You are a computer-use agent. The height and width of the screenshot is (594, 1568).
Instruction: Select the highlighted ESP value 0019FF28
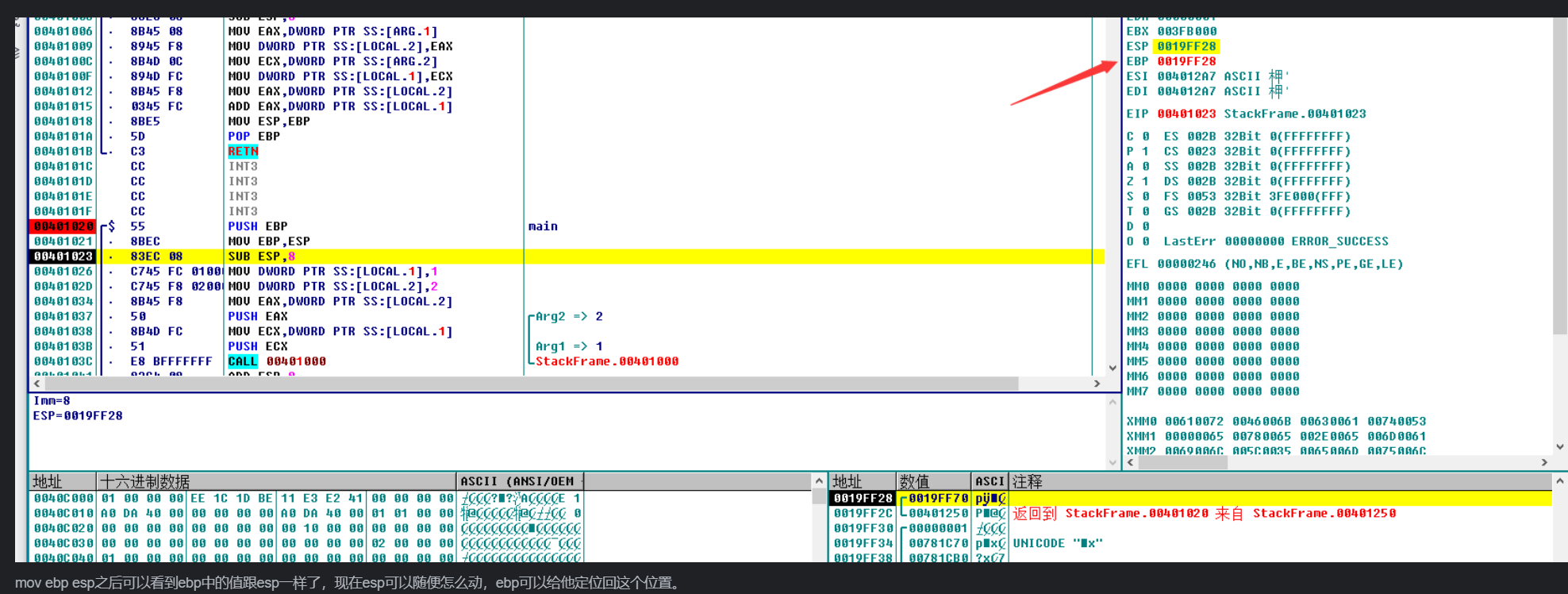click(x=1186, y=46)
